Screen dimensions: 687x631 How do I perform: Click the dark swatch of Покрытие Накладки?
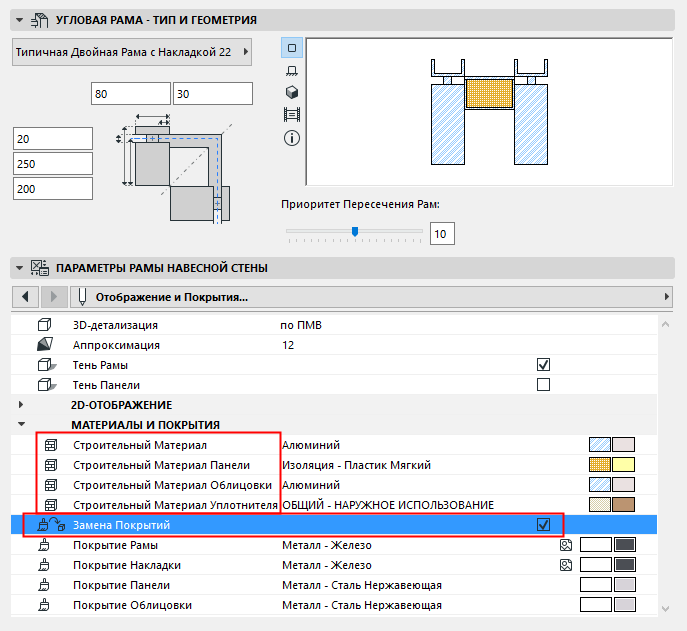point(625,565)
